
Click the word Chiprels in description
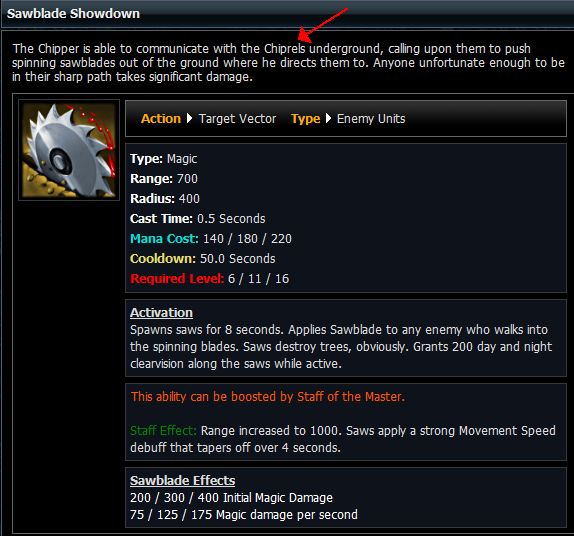pos(285,49)
